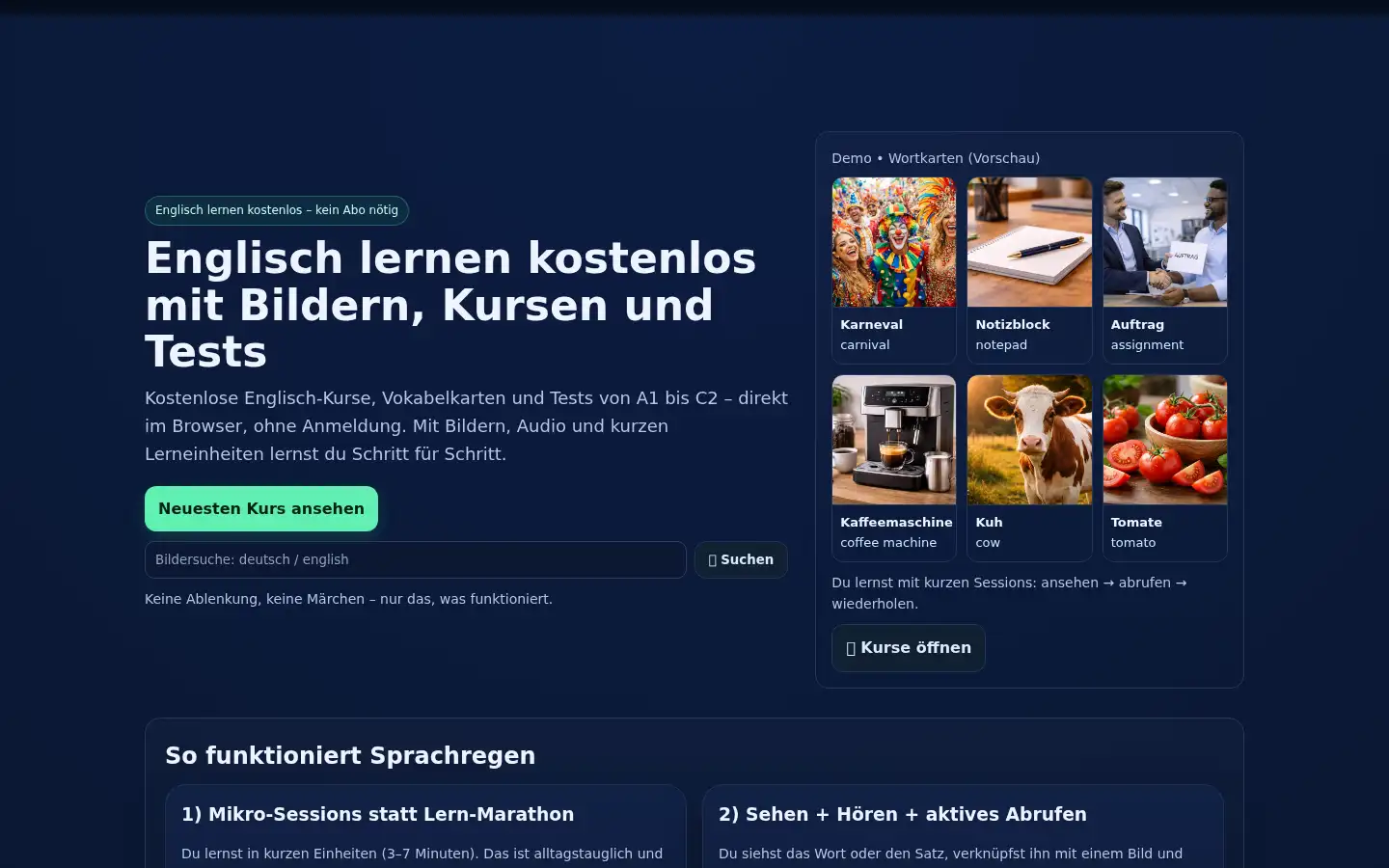The width and height of the screenshot is (1389, 868).
Task: Click the Neuesten Kurs ansehen button
Action: [261, 508]
